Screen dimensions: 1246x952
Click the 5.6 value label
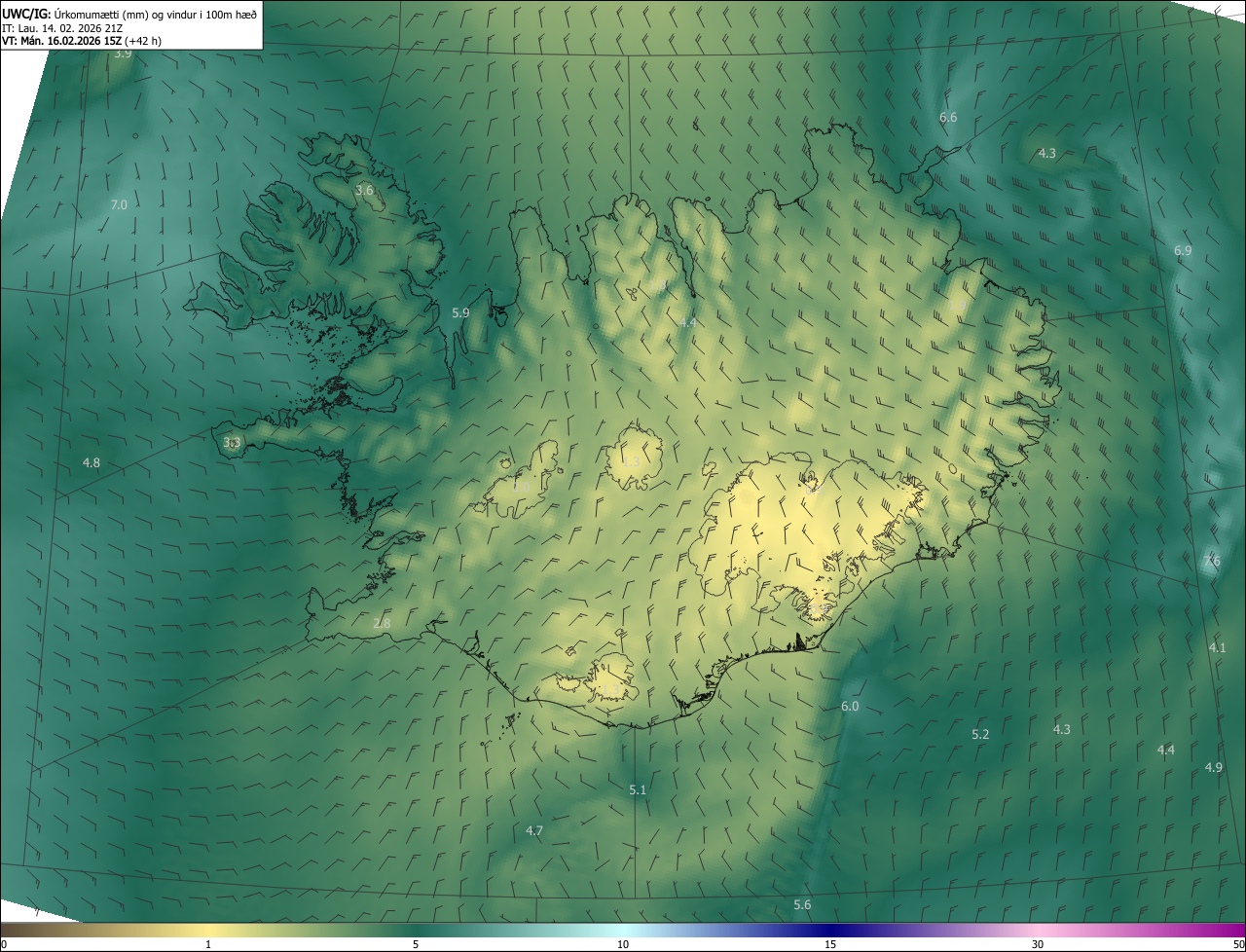pos(802,904)
